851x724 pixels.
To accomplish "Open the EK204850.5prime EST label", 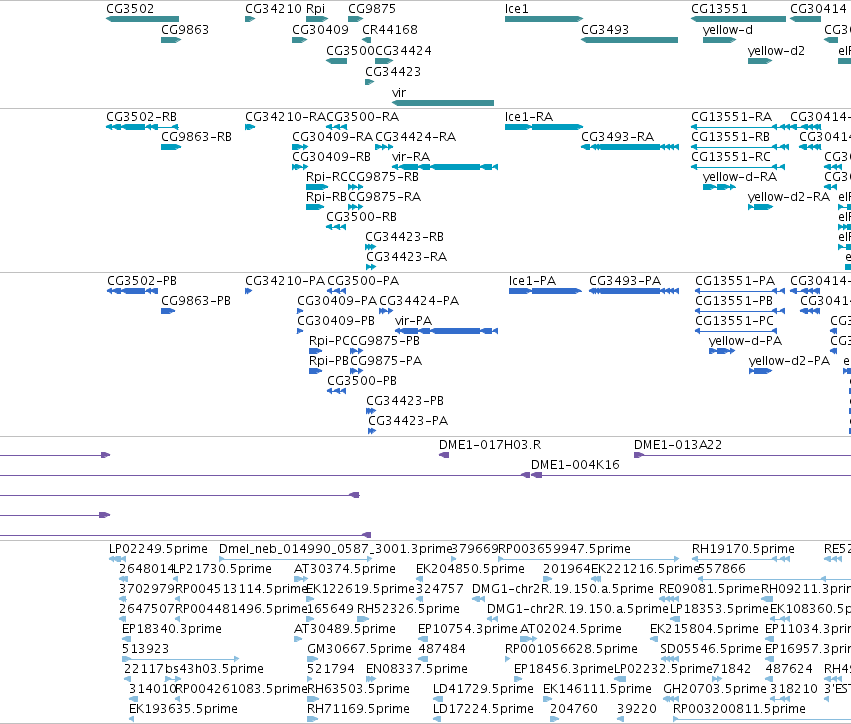I will click(x=470, y=569).
